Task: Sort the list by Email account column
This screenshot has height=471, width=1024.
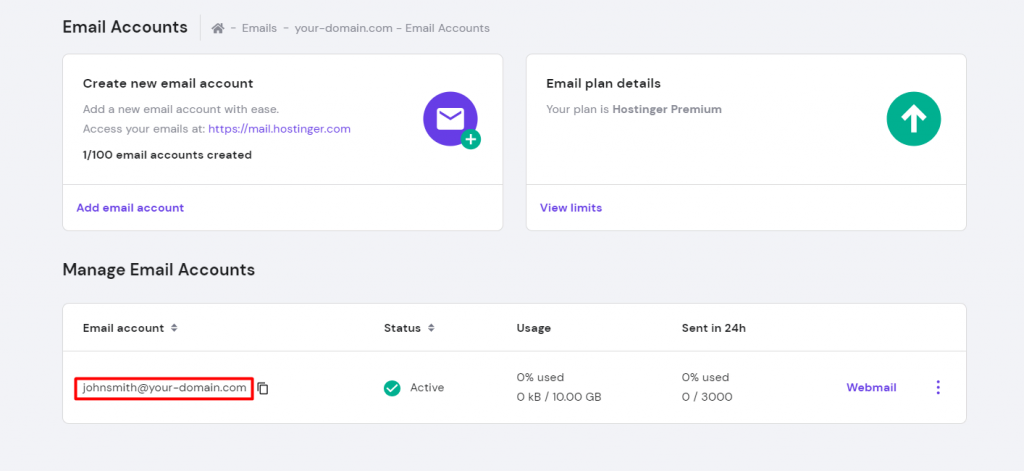Action: tap(174, 328)
